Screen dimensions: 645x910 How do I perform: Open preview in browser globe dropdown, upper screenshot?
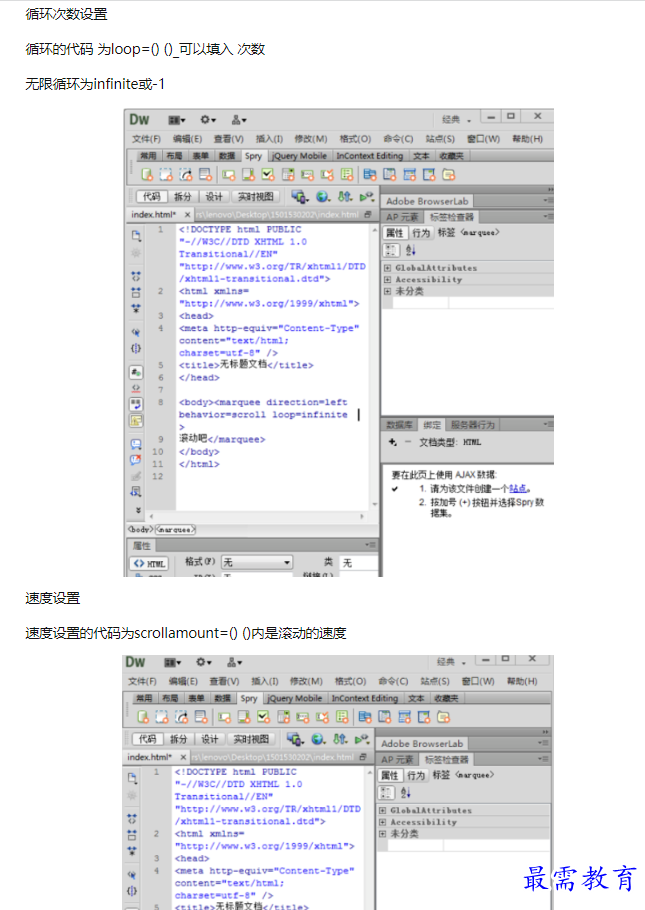(323, 197)
